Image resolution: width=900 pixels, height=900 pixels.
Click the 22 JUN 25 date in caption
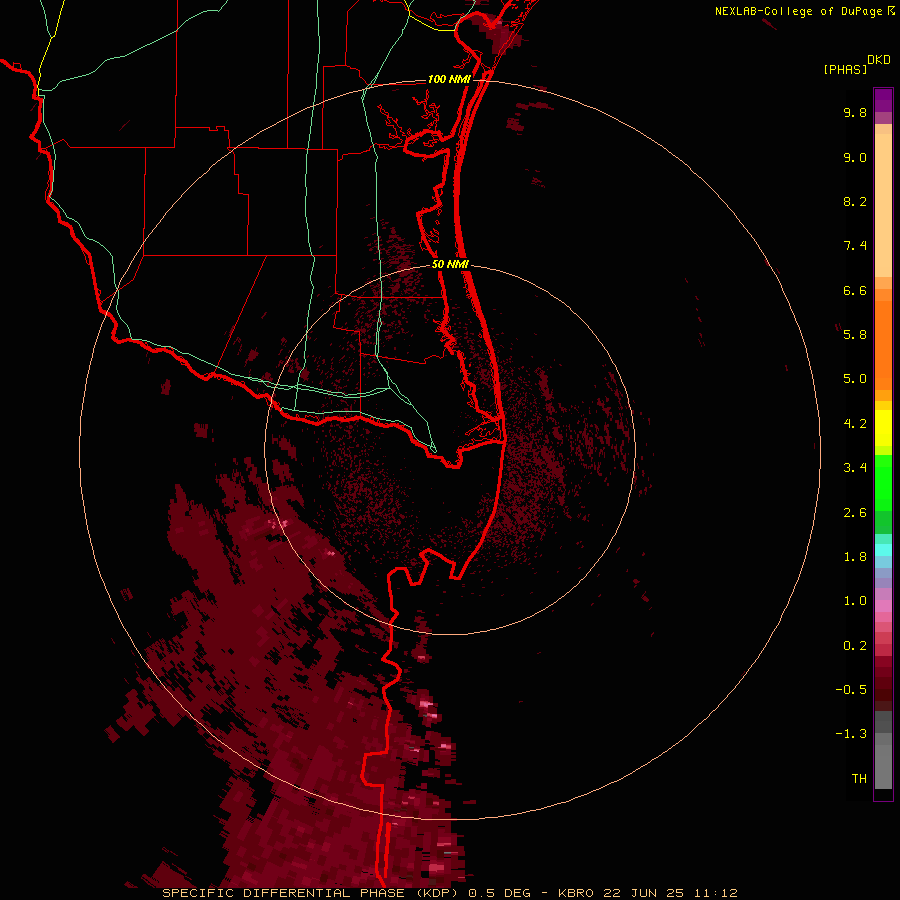pos(642,893)
